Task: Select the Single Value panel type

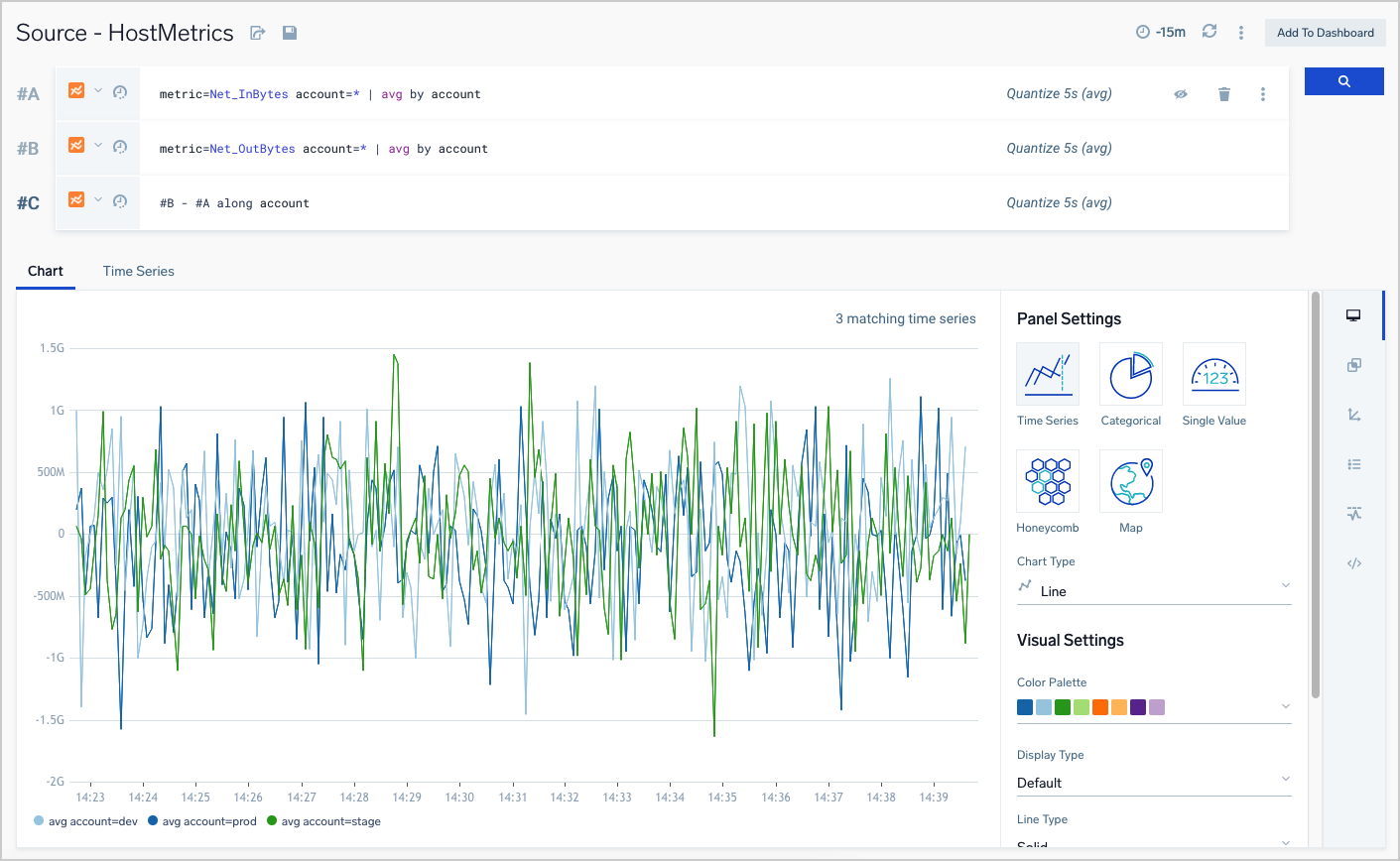Action: (x=1213, y=374)
